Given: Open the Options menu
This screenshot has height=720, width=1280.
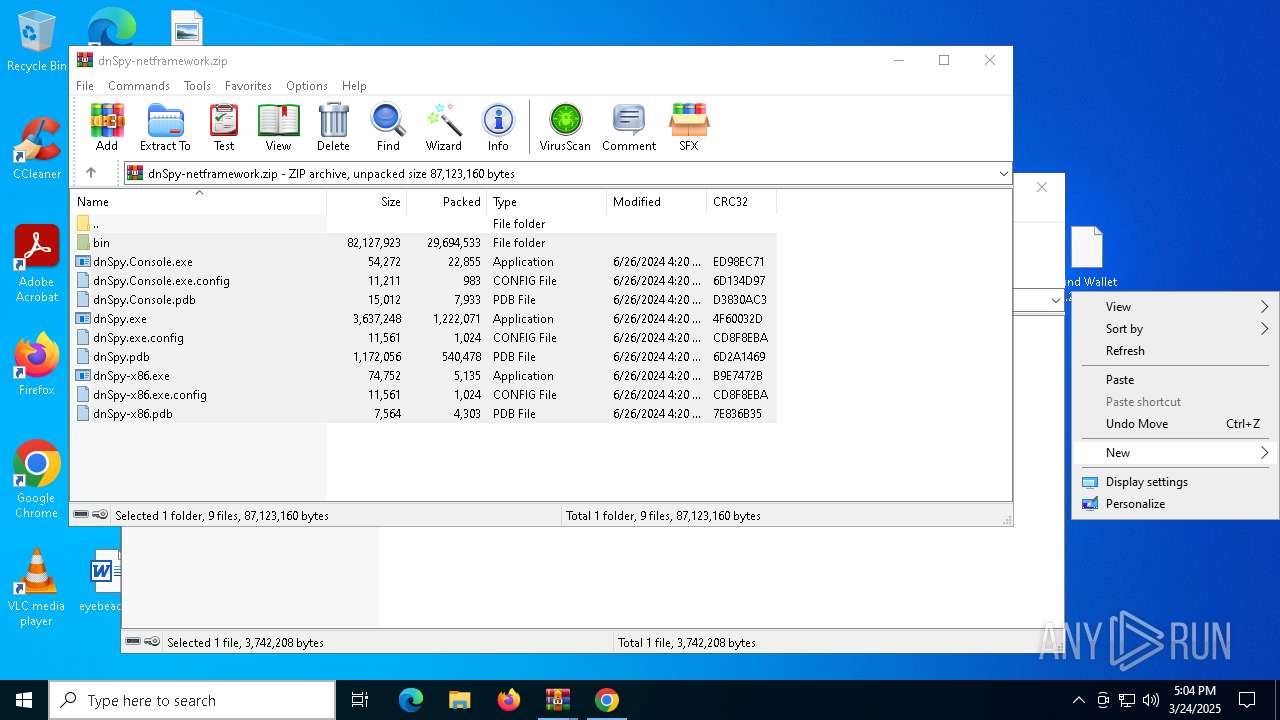Looking at the screenshot, I should pos(307,86).
